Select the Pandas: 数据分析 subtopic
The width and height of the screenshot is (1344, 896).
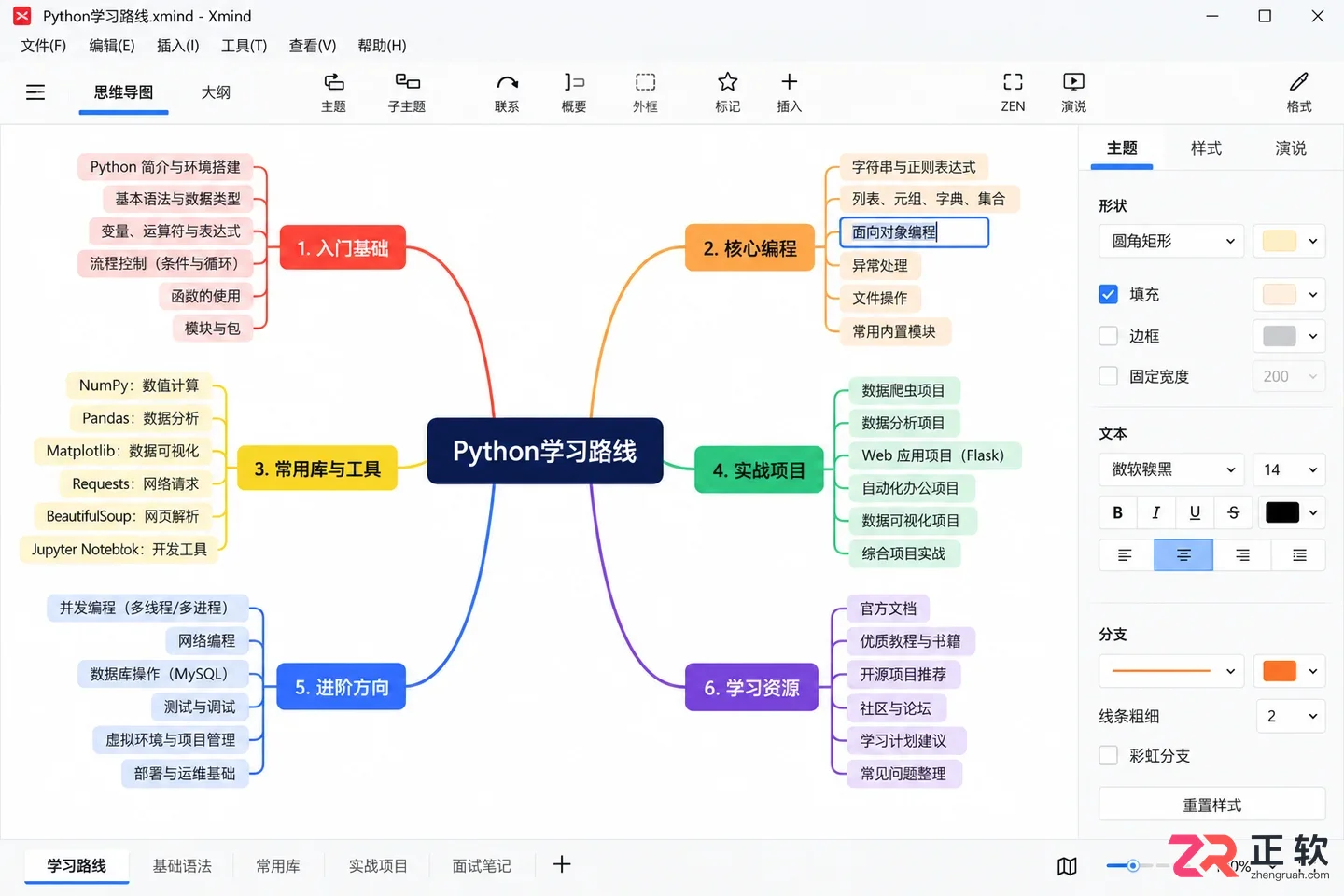[140, 418]
